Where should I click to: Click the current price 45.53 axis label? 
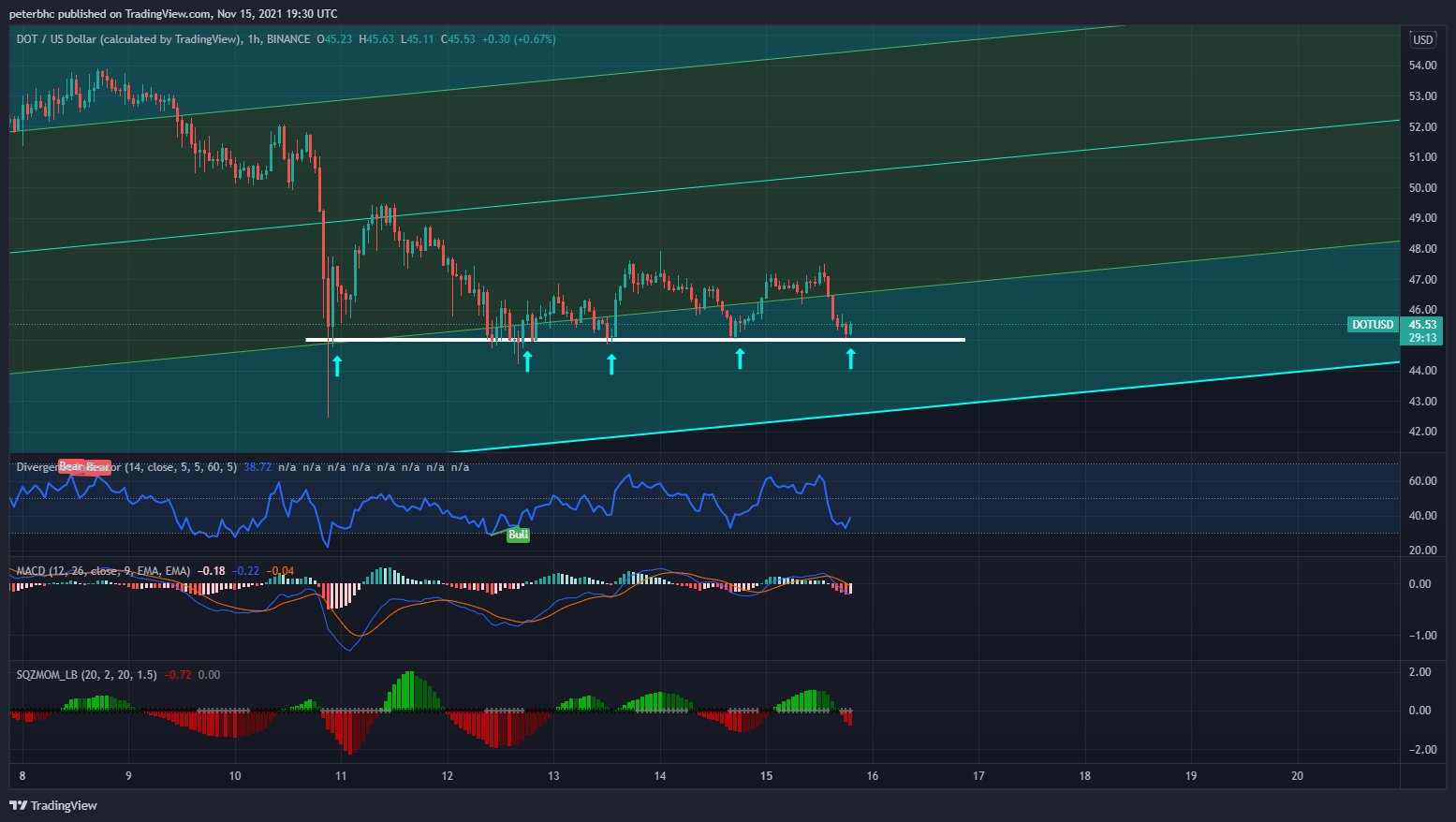click(1423, 325)
